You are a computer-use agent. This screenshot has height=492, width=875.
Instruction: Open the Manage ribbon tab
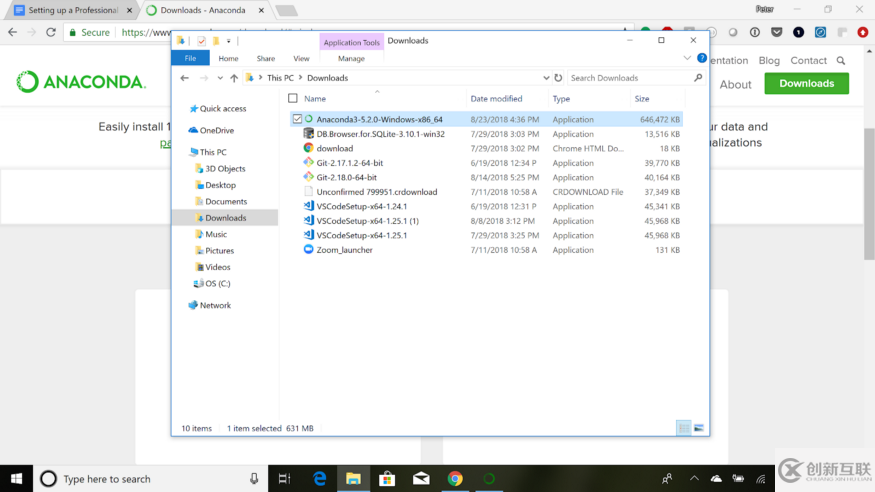coord(351,58)
